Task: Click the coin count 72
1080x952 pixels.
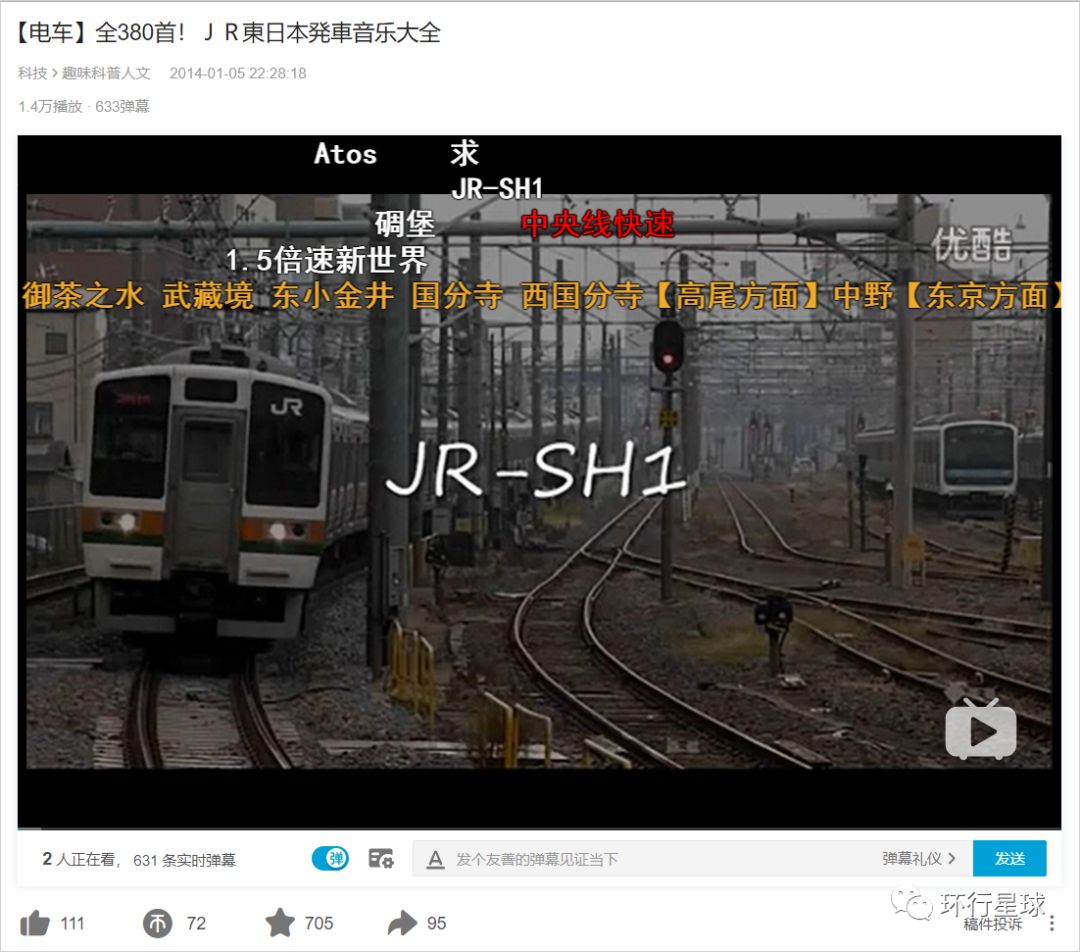Action: coord(196,923)
